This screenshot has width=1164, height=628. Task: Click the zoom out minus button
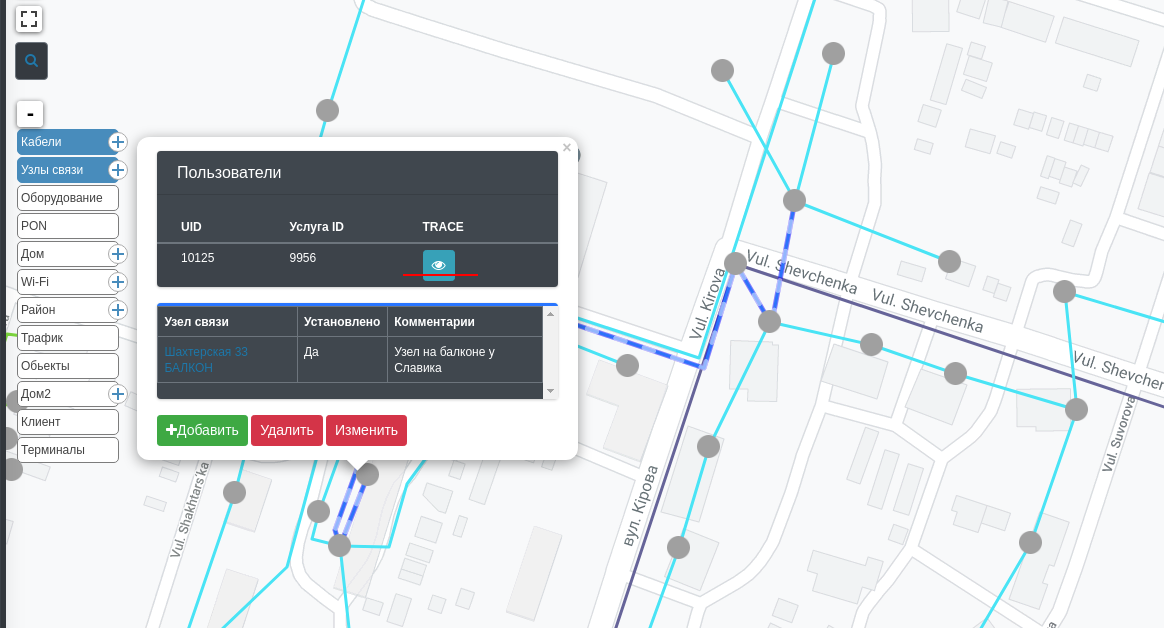click(30, 114)
